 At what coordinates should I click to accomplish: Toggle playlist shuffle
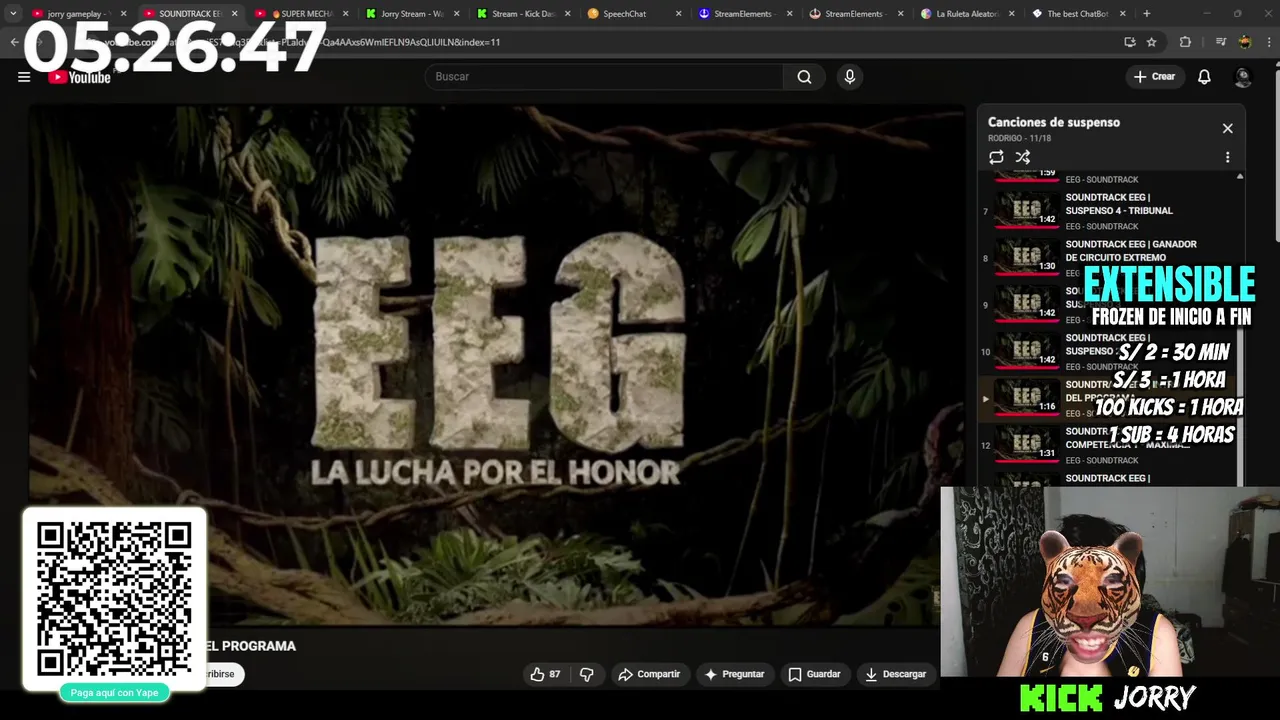click(1023, 157)
